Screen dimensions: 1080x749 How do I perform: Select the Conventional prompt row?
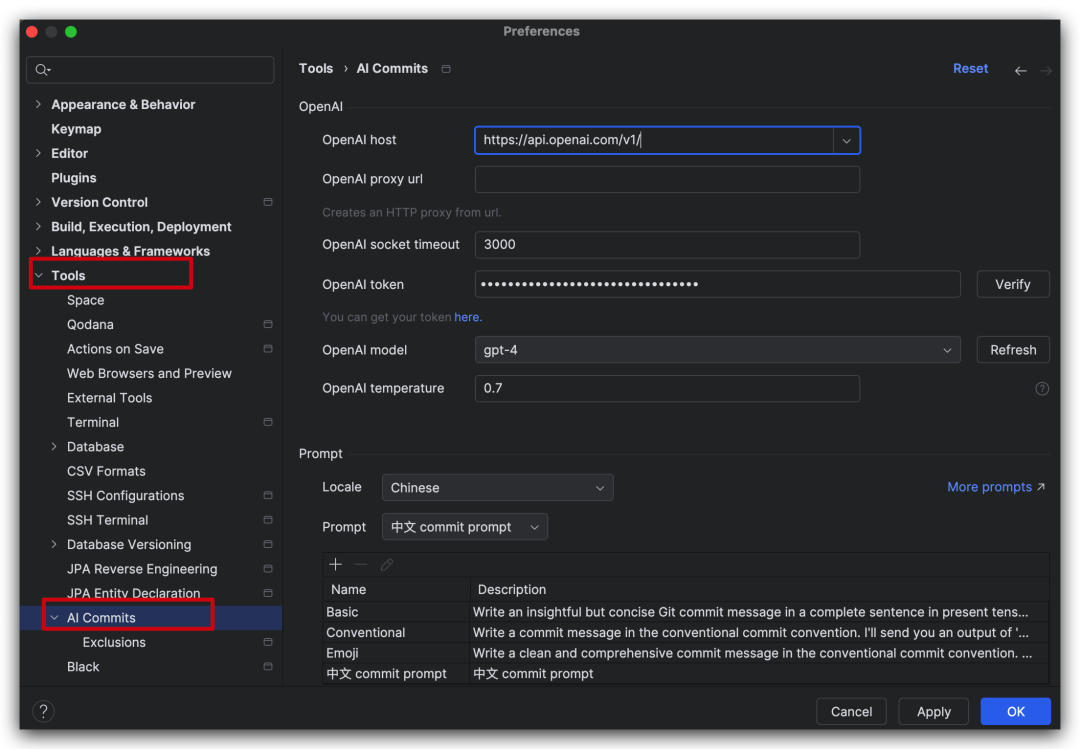685,633
